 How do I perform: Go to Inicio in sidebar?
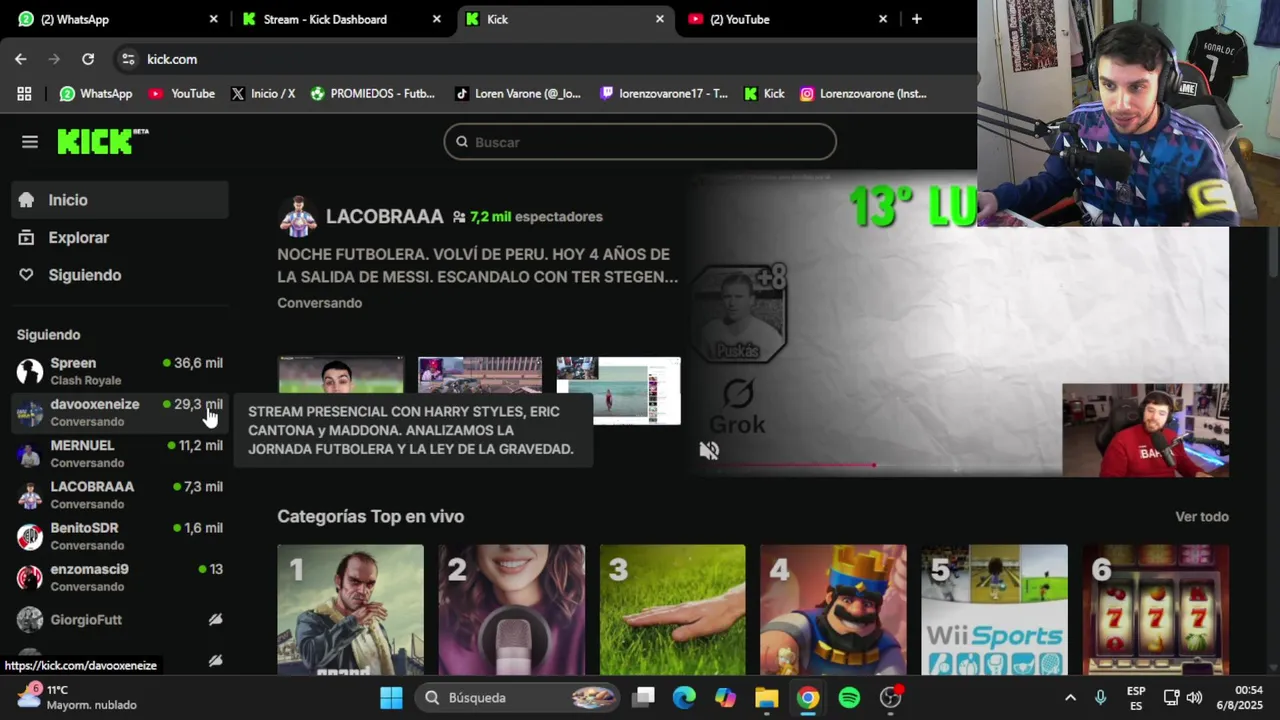(x=120, y=200)
